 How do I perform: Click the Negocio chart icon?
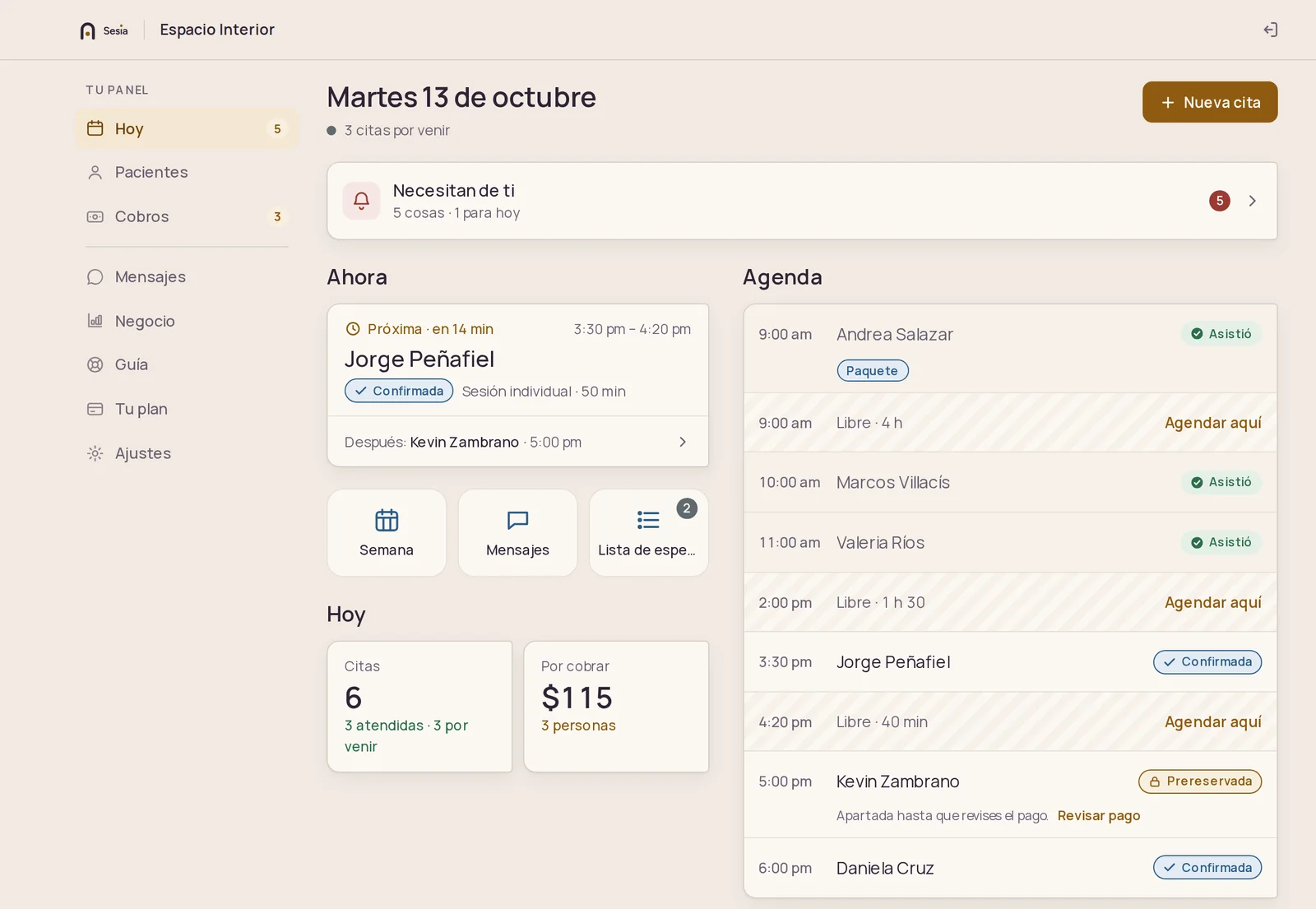pos(95,321)
